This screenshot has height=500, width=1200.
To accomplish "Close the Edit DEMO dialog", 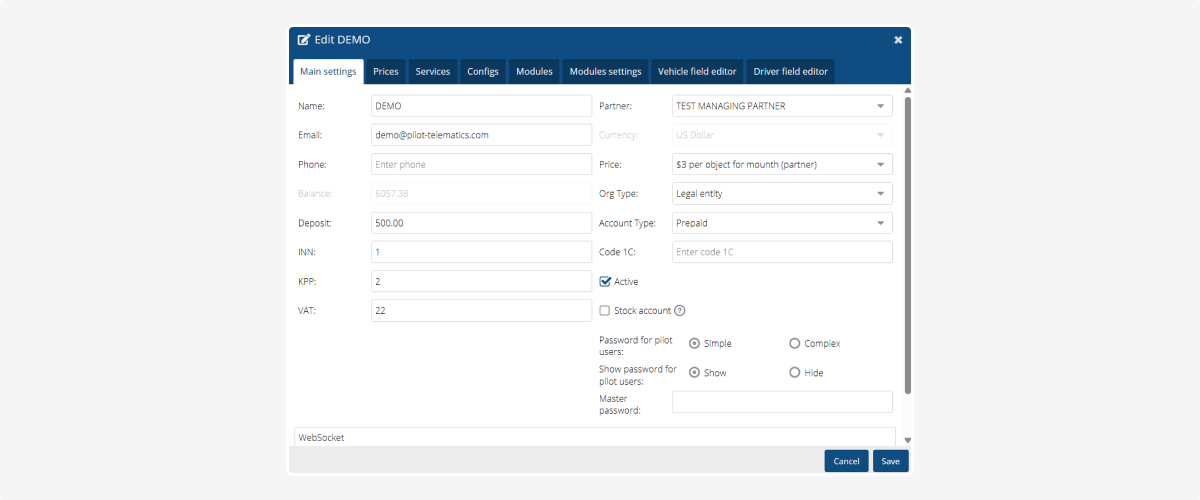I will (x=898, y=40).
